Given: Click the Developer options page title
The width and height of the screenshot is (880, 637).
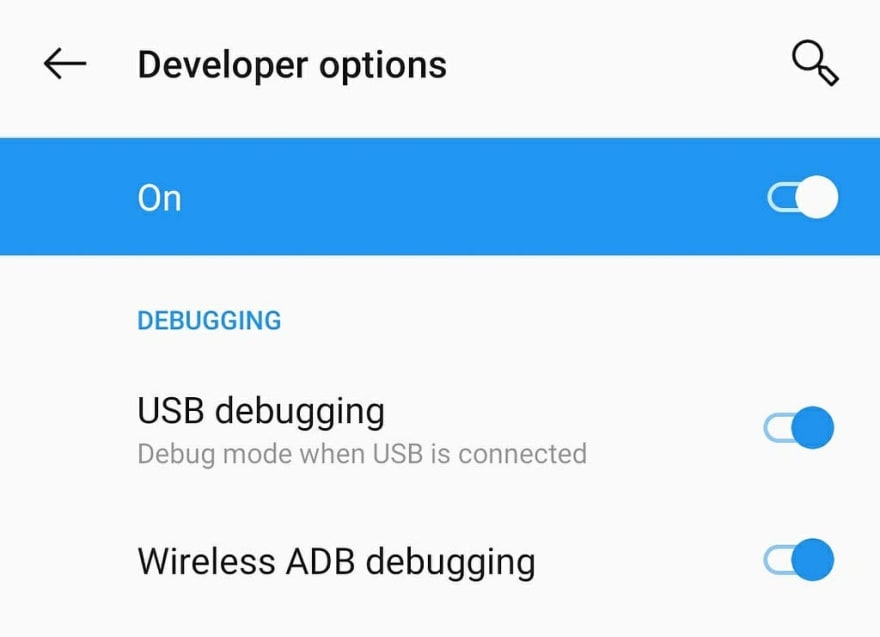Looking at the screenshot, I should 292,65.
